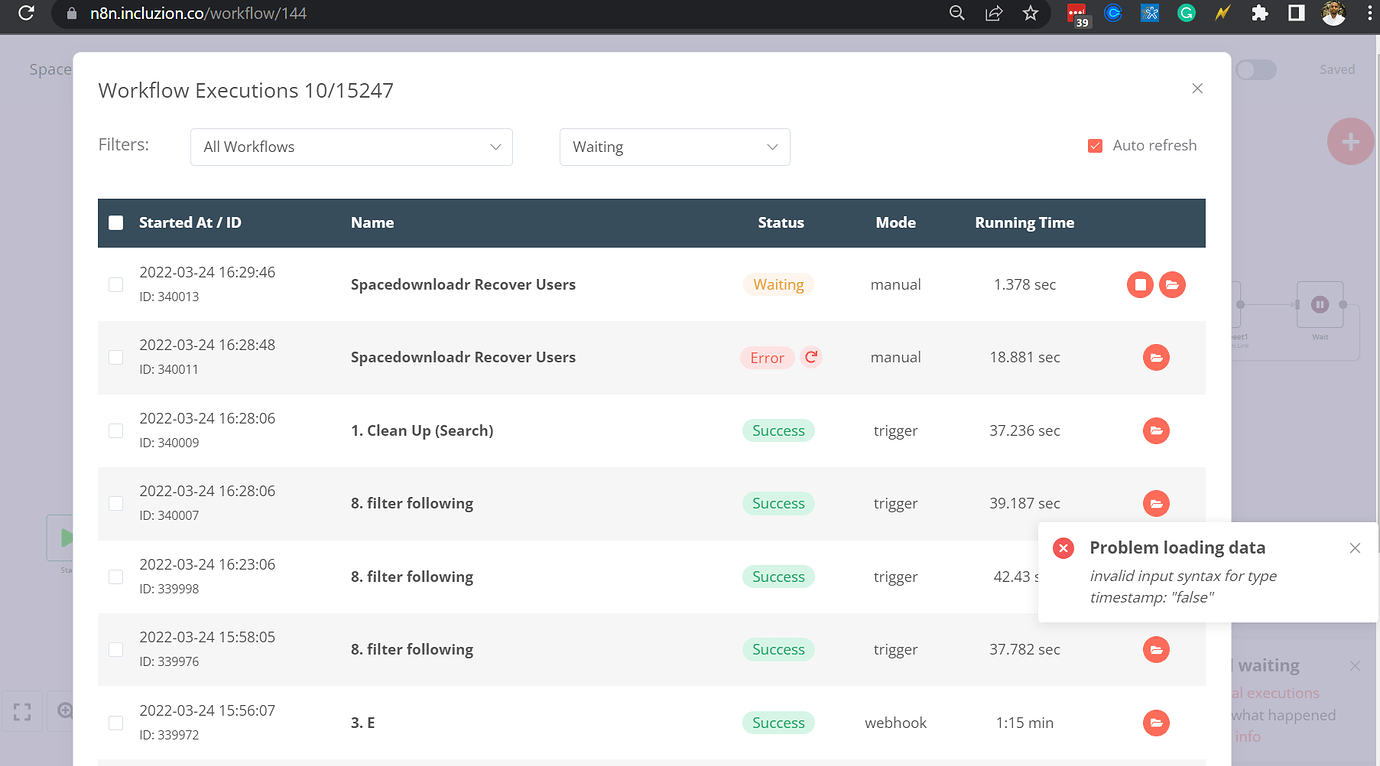Expand the Waiting status filter dropdown
Image resolution: width=1380 pixels, height=766 pixels.
pos(674,147)
